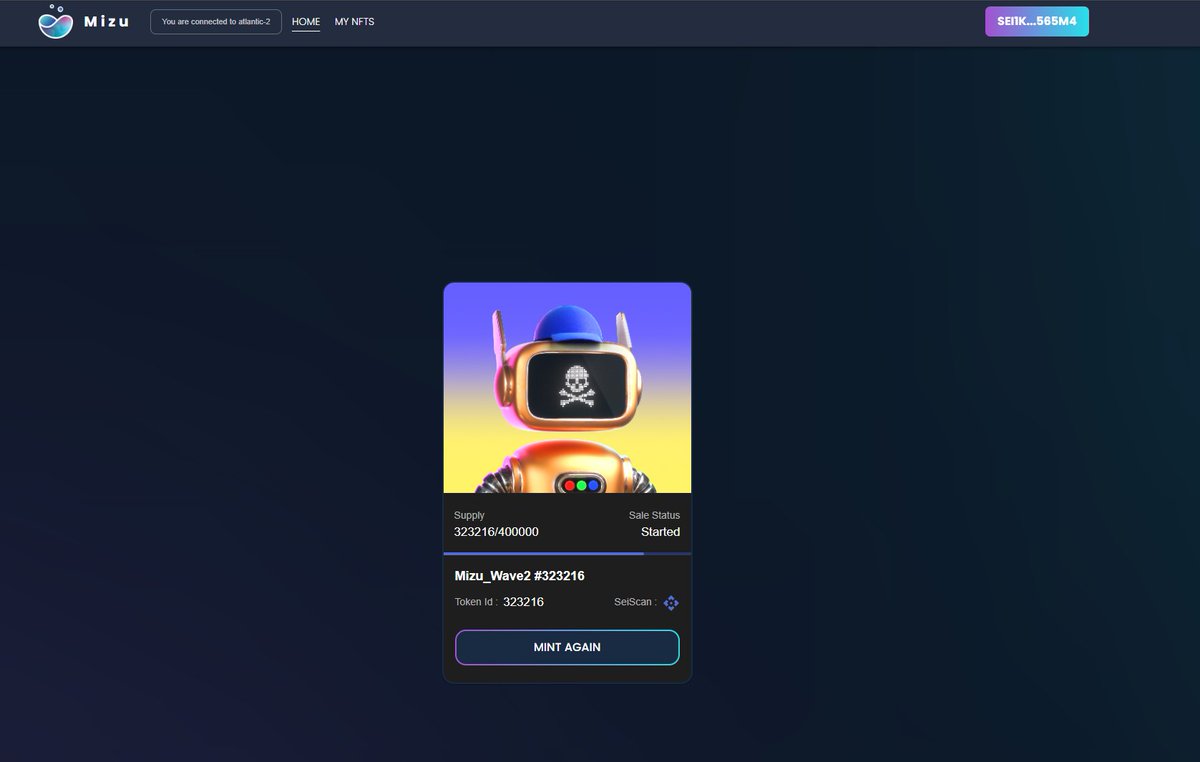Click the SEI1K...565M4 wallet button
The image size is (1200, 762).
click(x=1037, y=20)
